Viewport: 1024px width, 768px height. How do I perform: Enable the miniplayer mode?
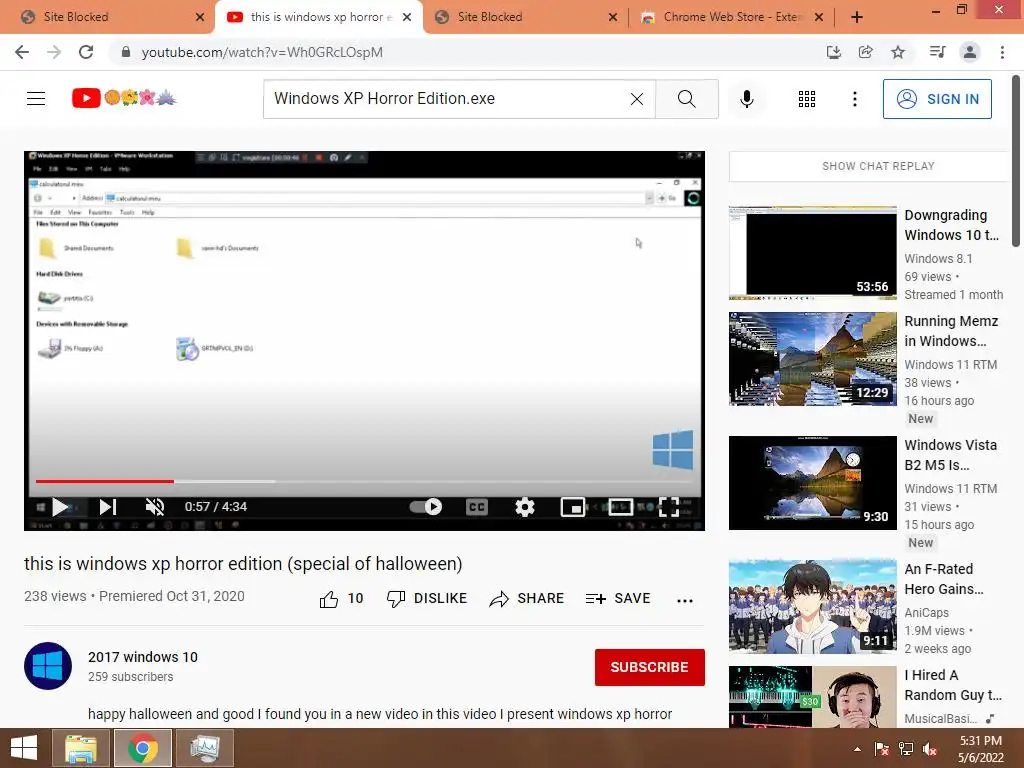(x=573, y=507)
